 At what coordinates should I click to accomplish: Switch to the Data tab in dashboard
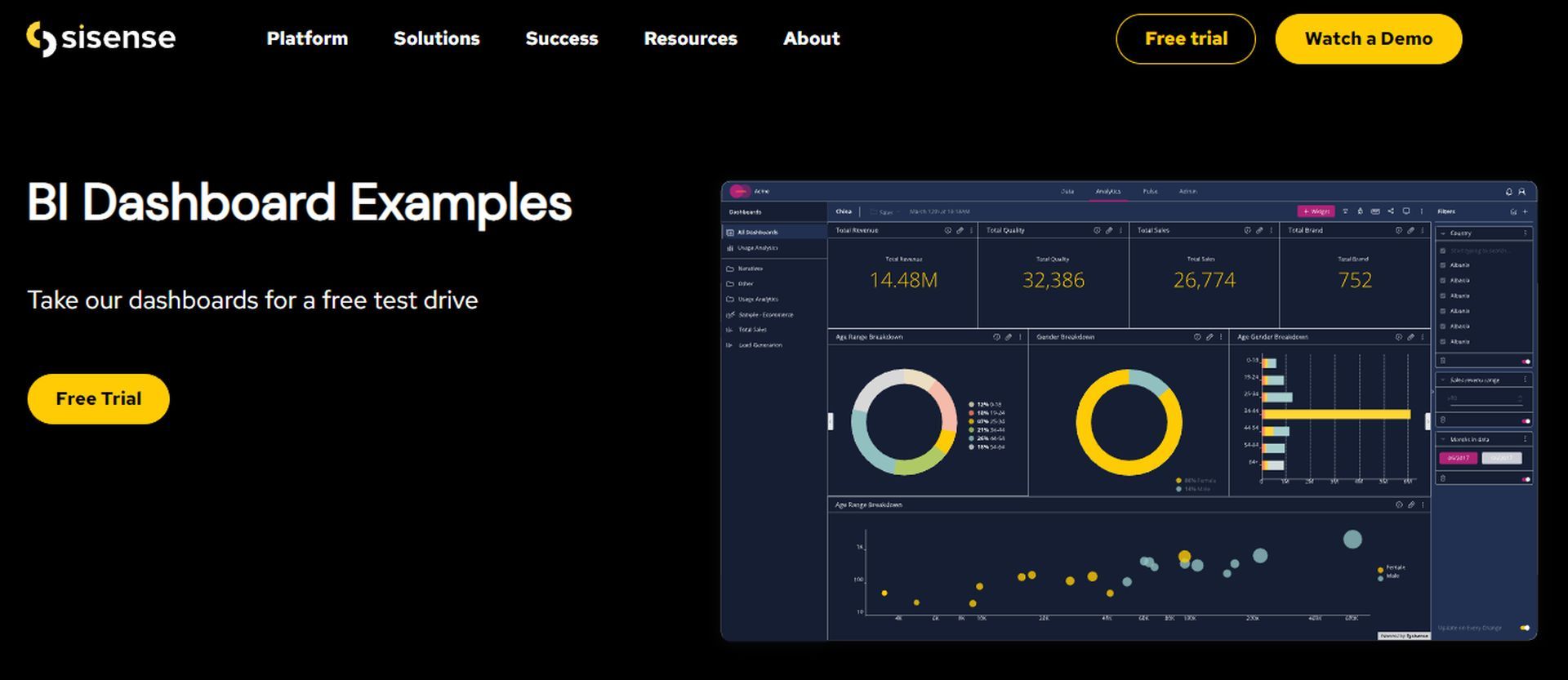(1067, 192)
